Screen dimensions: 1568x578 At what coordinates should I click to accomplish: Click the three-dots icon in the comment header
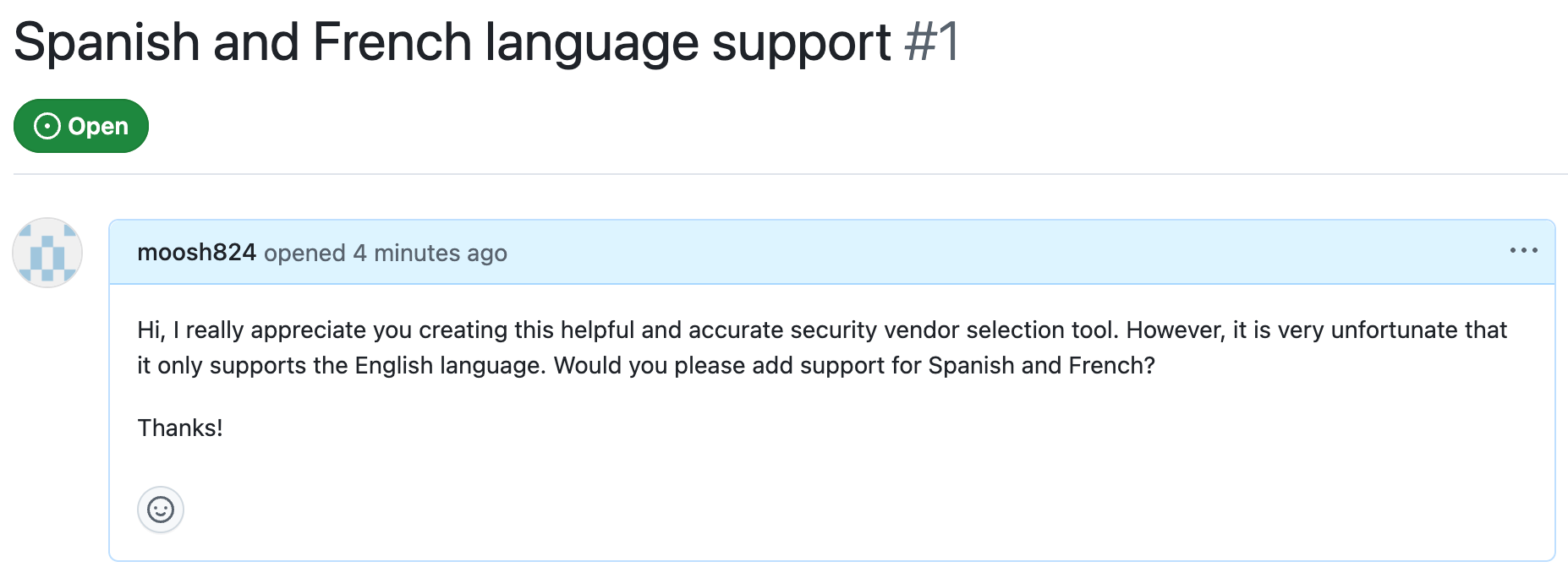[1523, 251]
